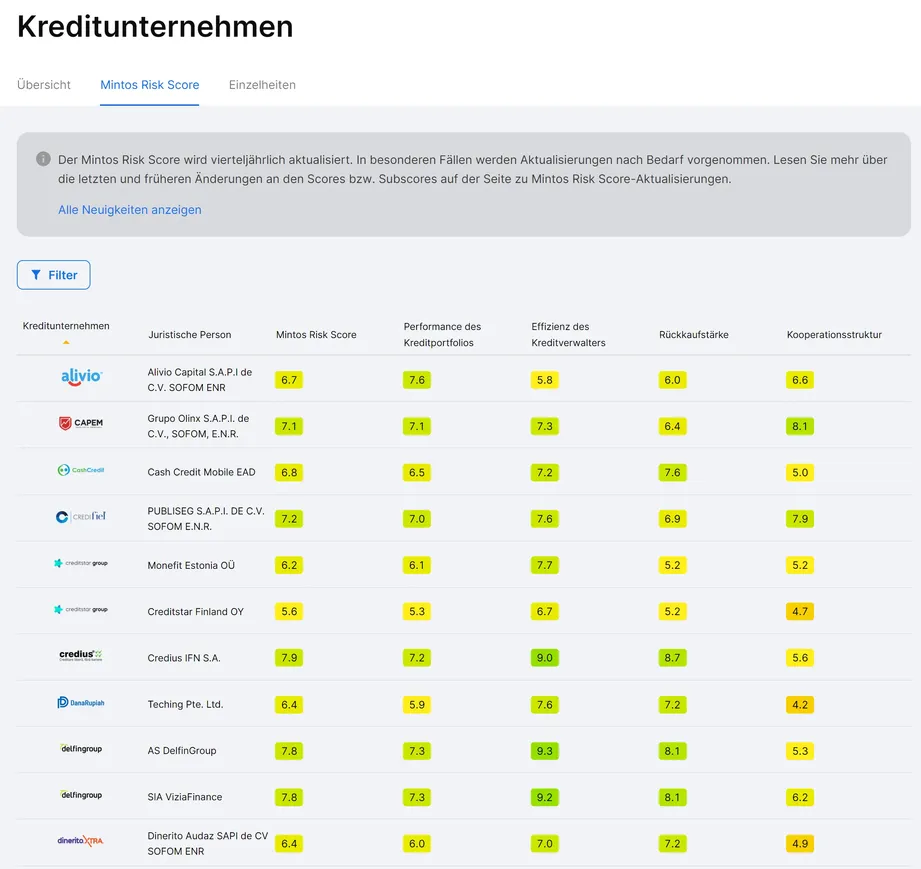Click the info icon in the notice banner
Image resolution: width=921 pixels, height=869 pixels.
click(43, 159)
